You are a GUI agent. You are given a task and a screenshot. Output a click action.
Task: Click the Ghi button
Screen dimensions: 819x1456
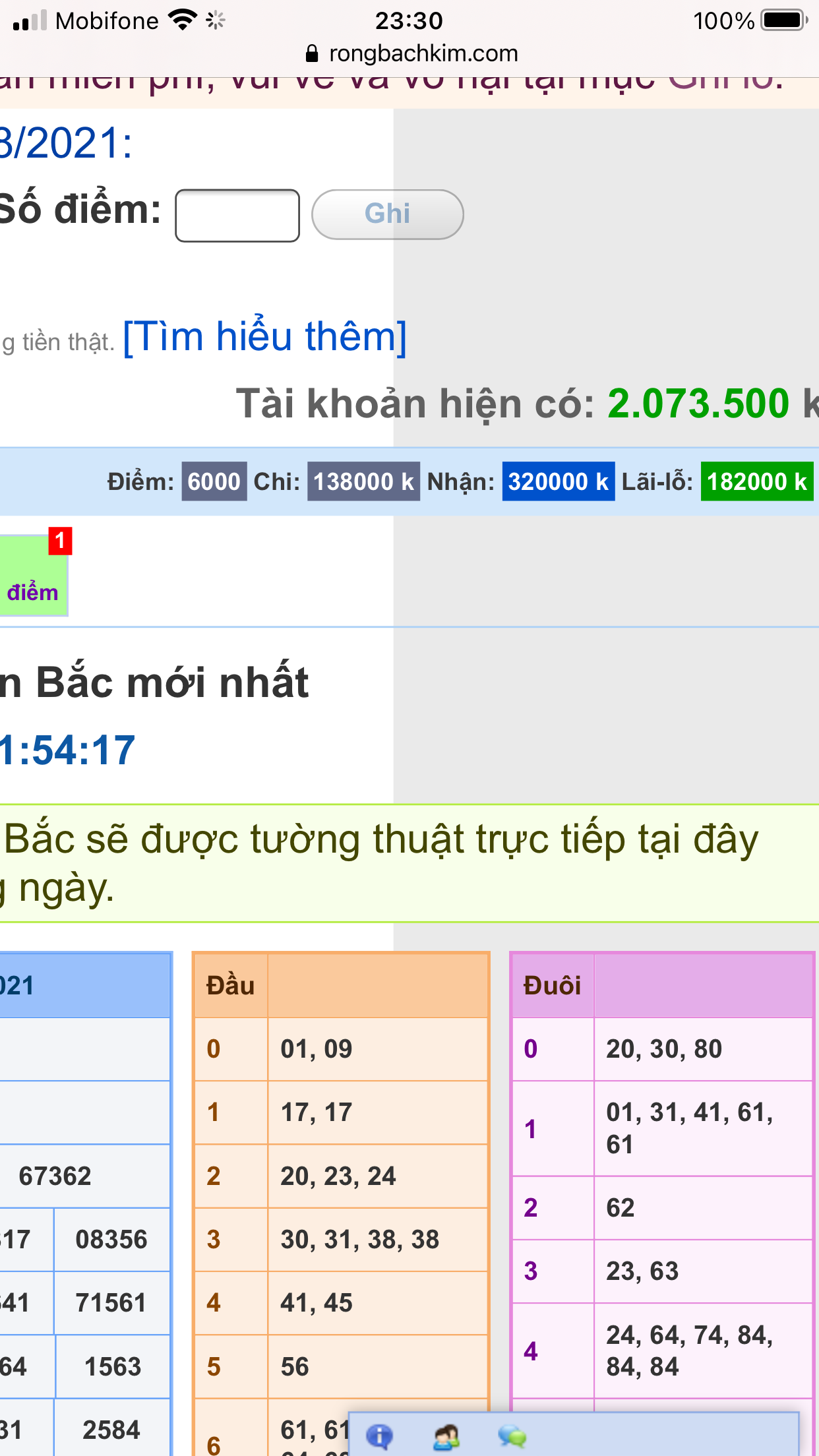point(387,214)
